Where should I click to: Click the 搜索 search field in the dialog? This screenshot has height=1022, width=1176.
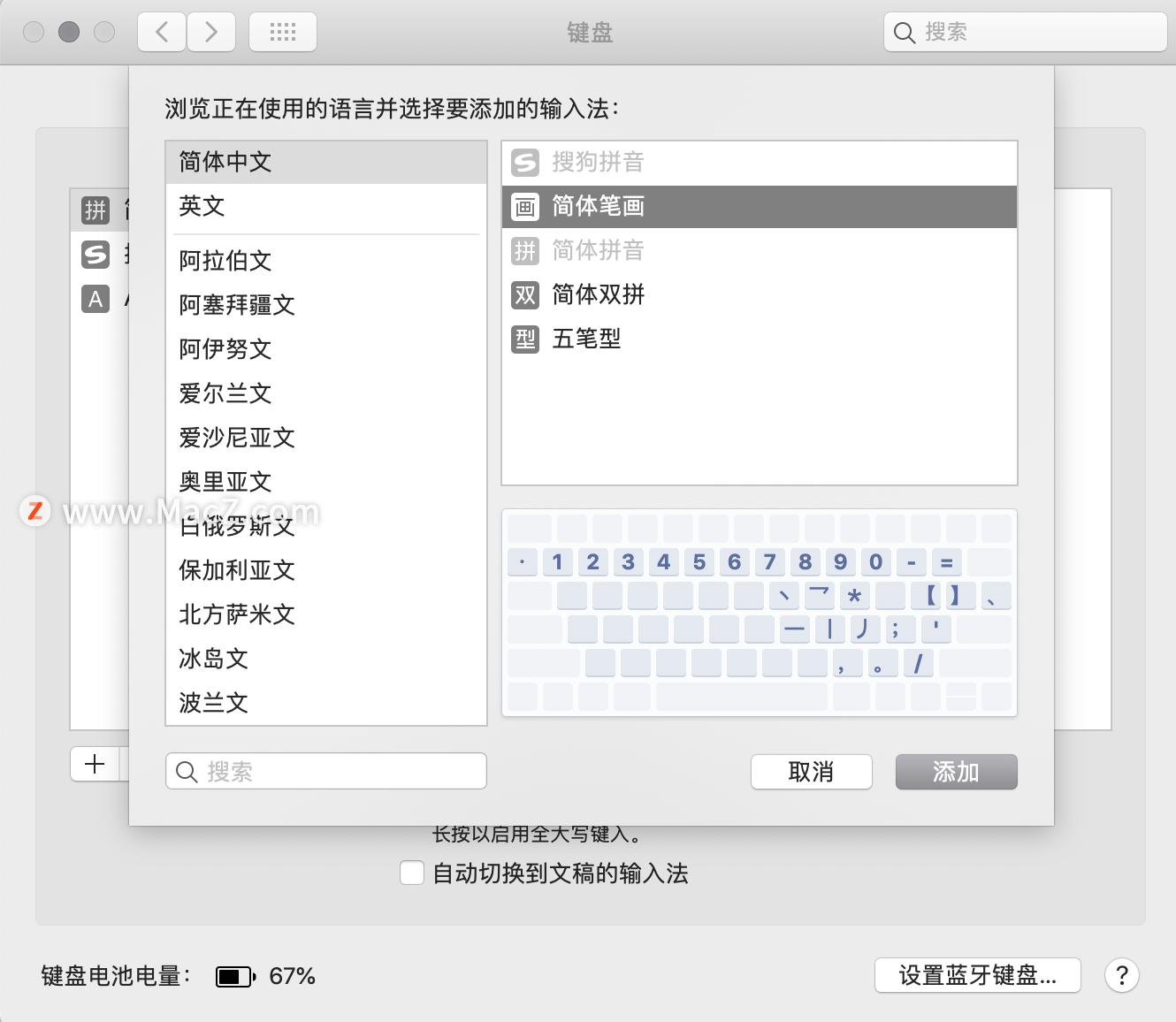(x=325, y=770)
